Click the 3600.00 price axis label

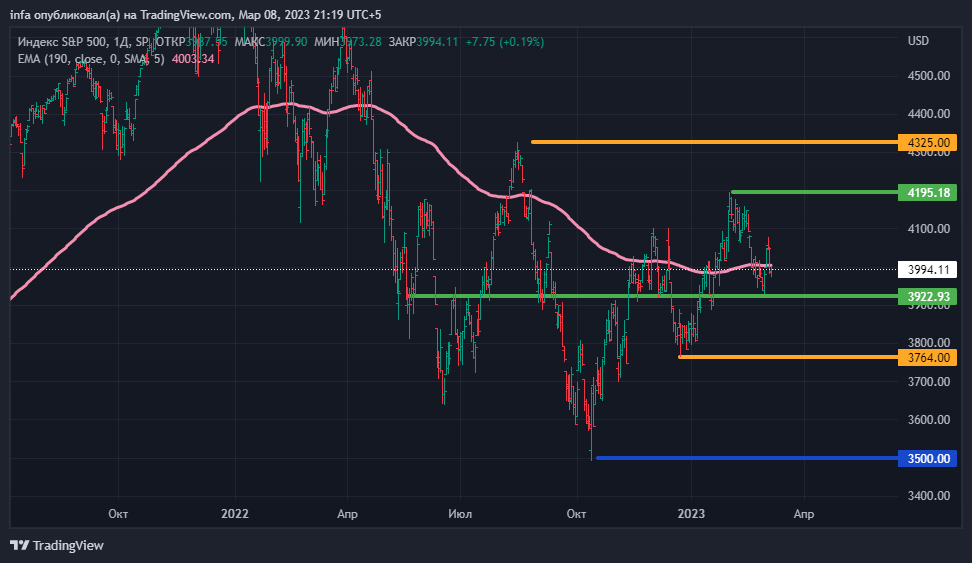click(929, 419)
